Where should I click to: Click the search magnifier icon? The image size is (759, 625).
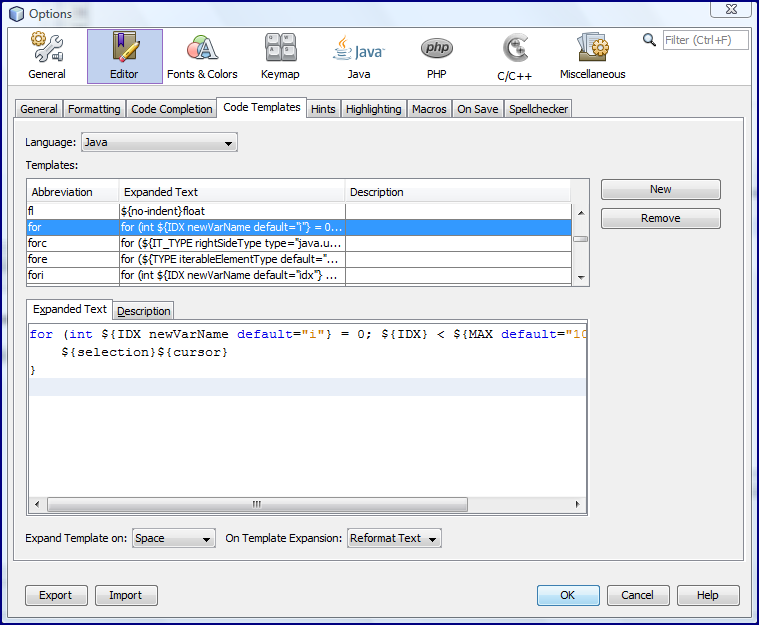[649, 40]
